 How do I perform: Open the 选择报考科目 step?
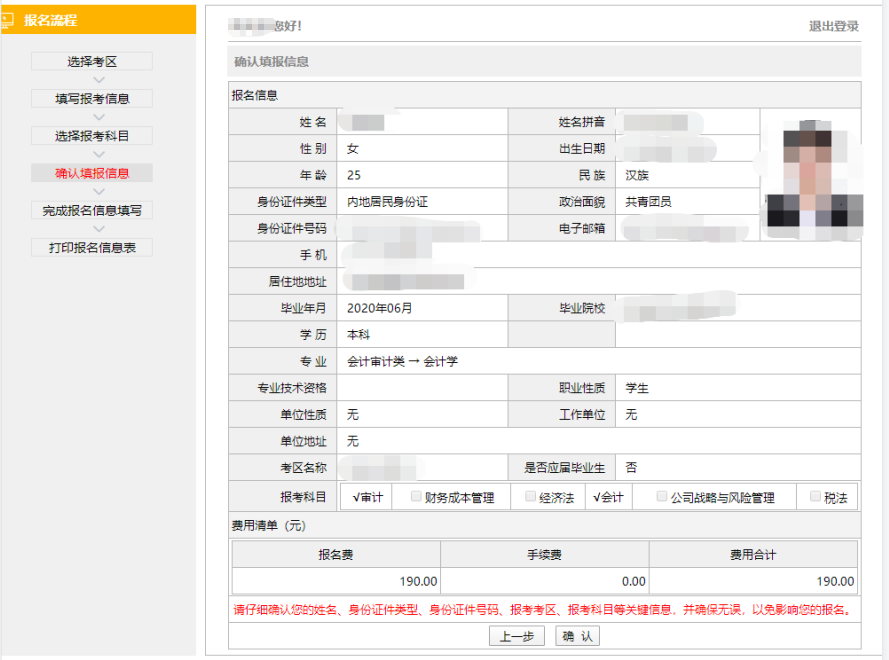[x=90, y=135]
